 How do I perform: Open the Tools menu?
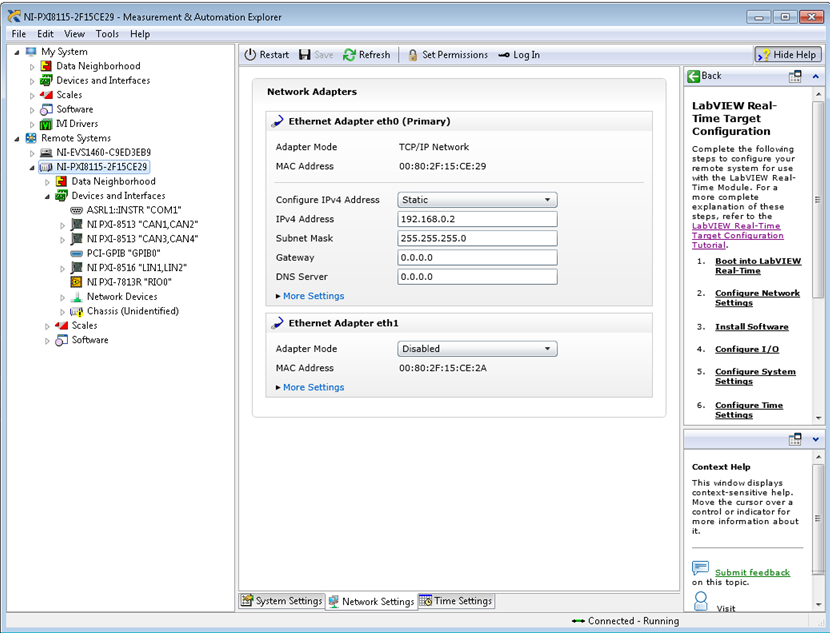[107, 34]
